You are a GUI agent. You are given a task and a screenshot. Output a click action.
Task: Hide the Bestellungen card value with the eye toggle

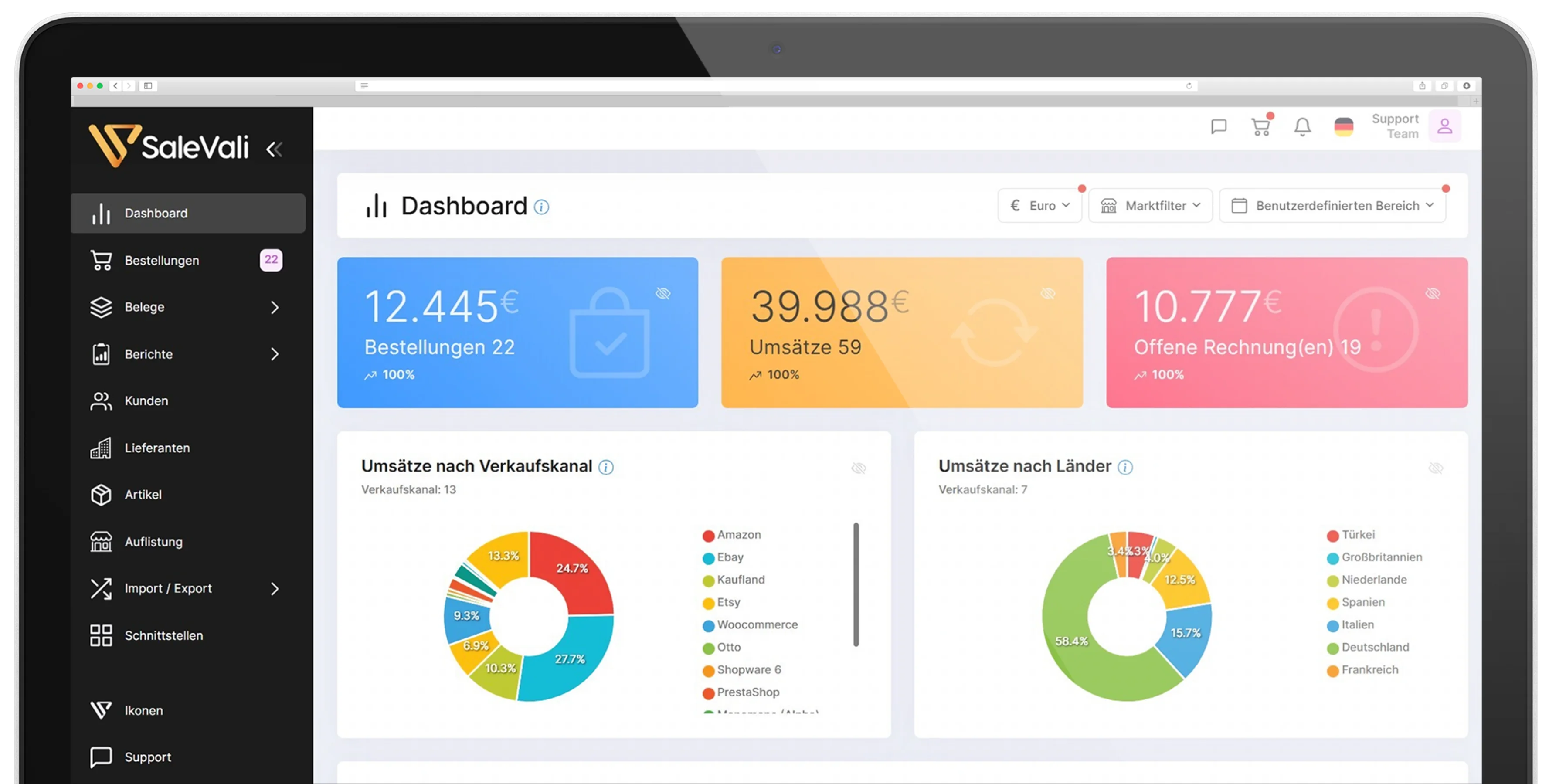pos(663,293)
